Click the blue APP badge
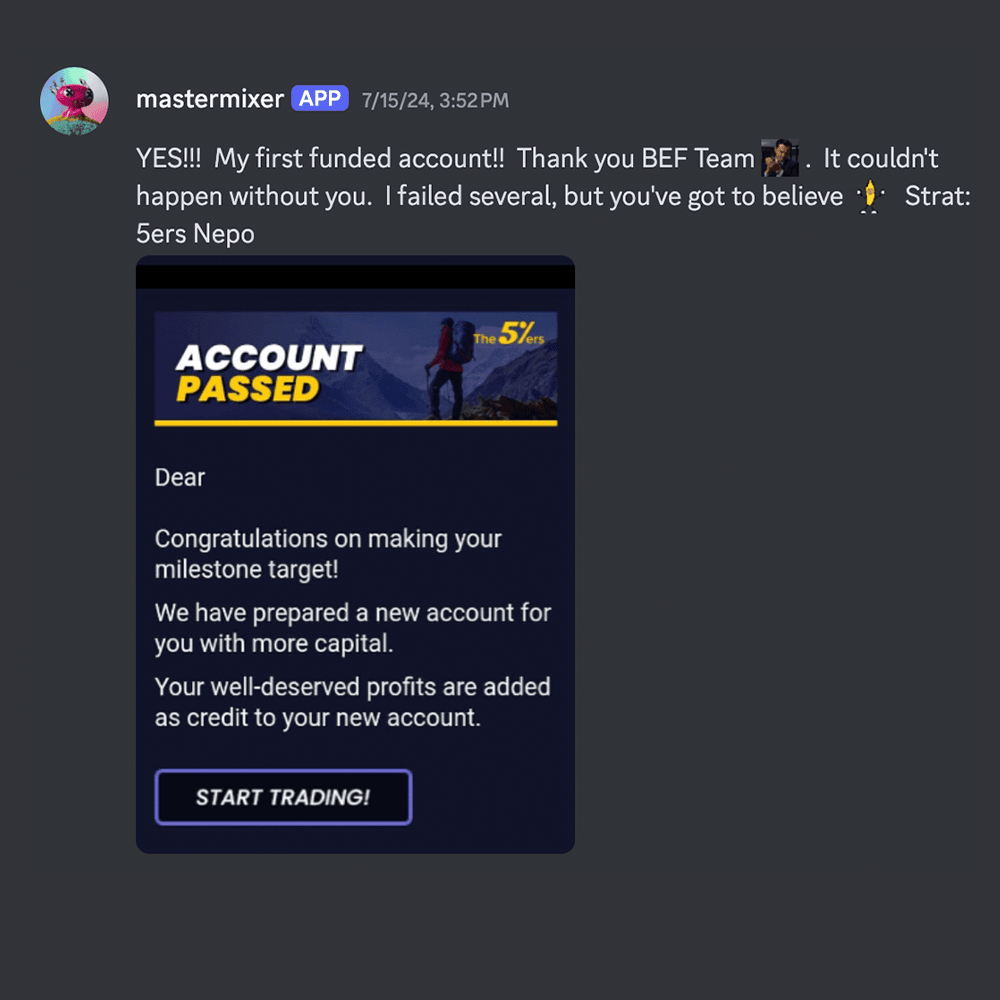 coord(320,98)
